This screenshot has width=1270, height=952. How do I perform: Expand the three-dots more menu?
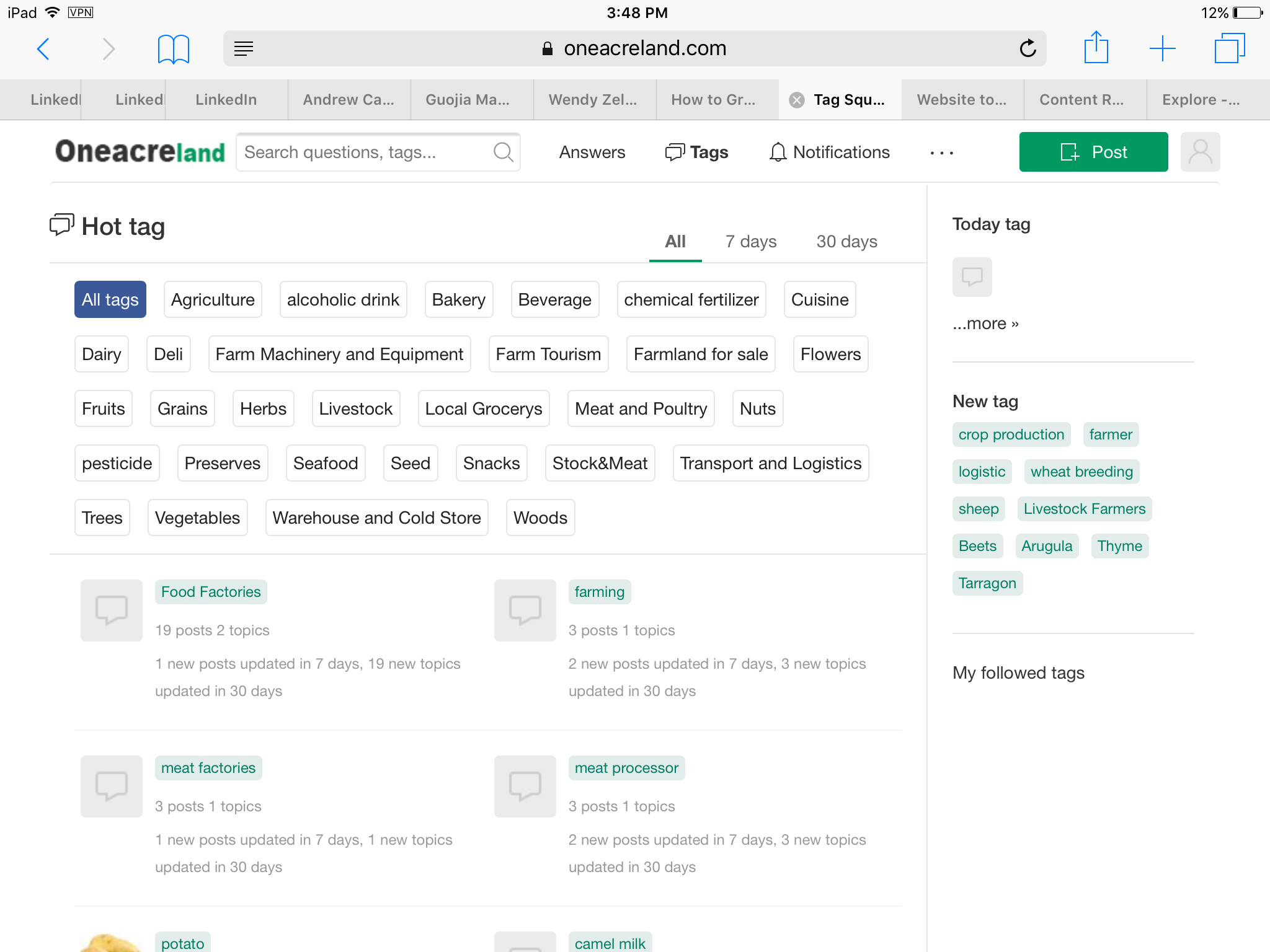941,152
